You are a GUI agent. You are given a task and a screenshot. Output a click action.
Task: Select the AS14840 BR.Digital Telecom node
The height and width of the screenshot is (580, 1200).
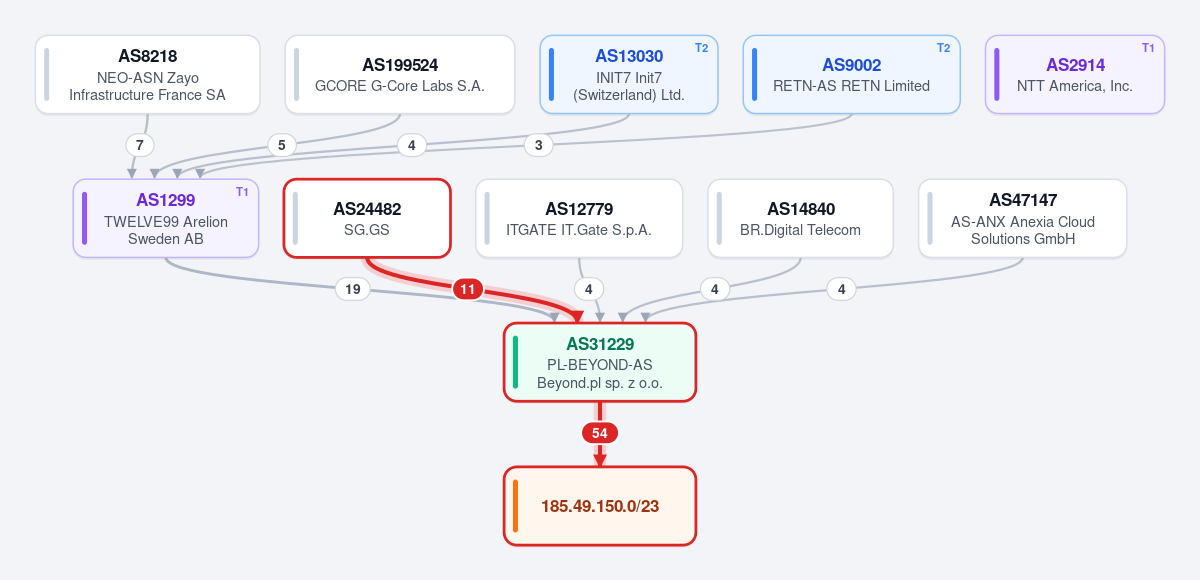pyautogui.click(x=800, y=218)
